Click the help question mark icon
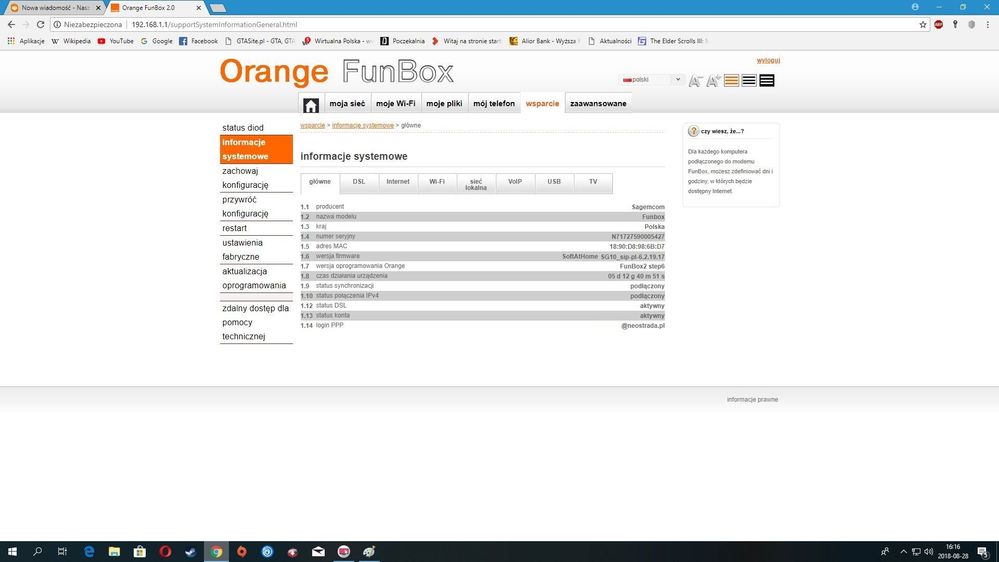The height and width of the screenshot is (562, 999). click(693, 131)
